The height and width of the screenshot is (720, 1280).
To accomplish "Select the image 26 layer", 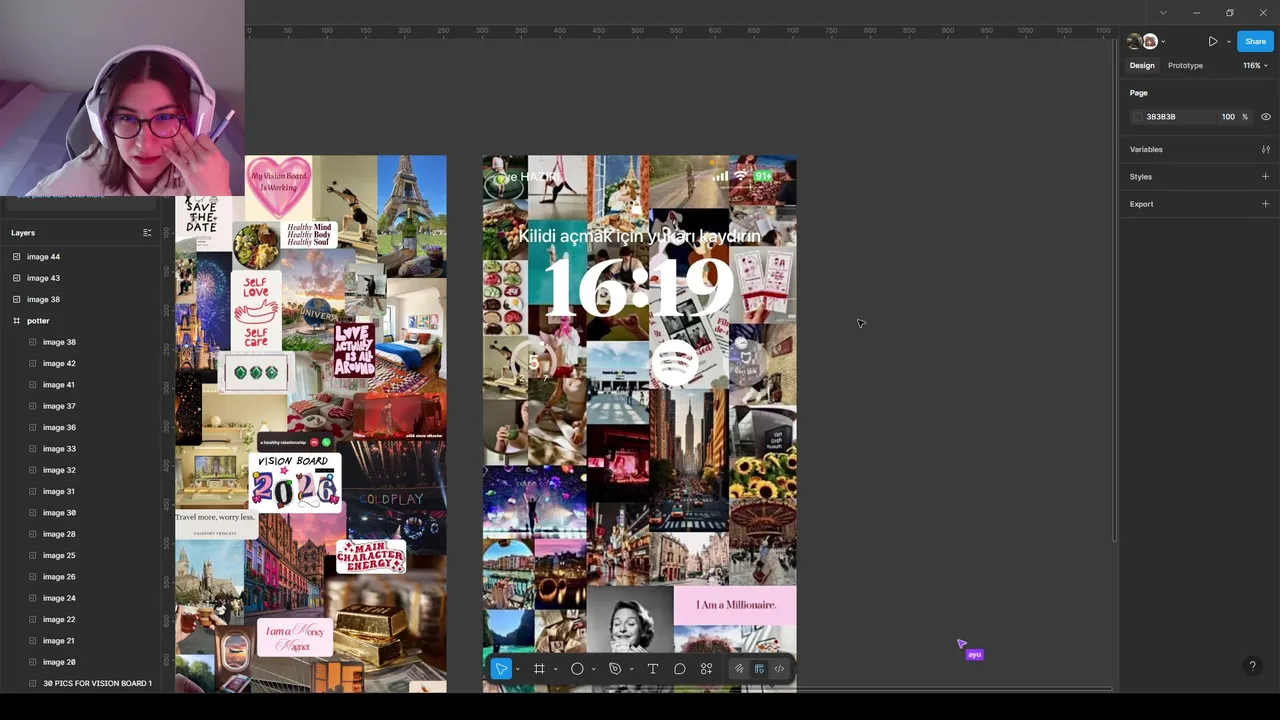I will [x=80, y=577].
